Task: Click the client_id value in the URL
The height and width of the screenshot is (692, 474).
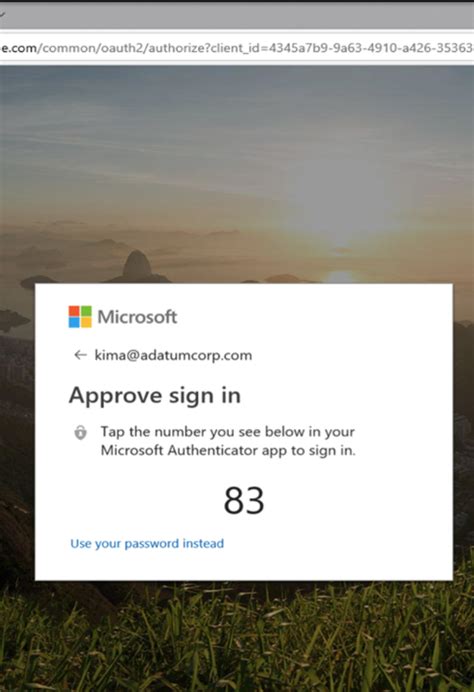Action: (x=371, y=48)
